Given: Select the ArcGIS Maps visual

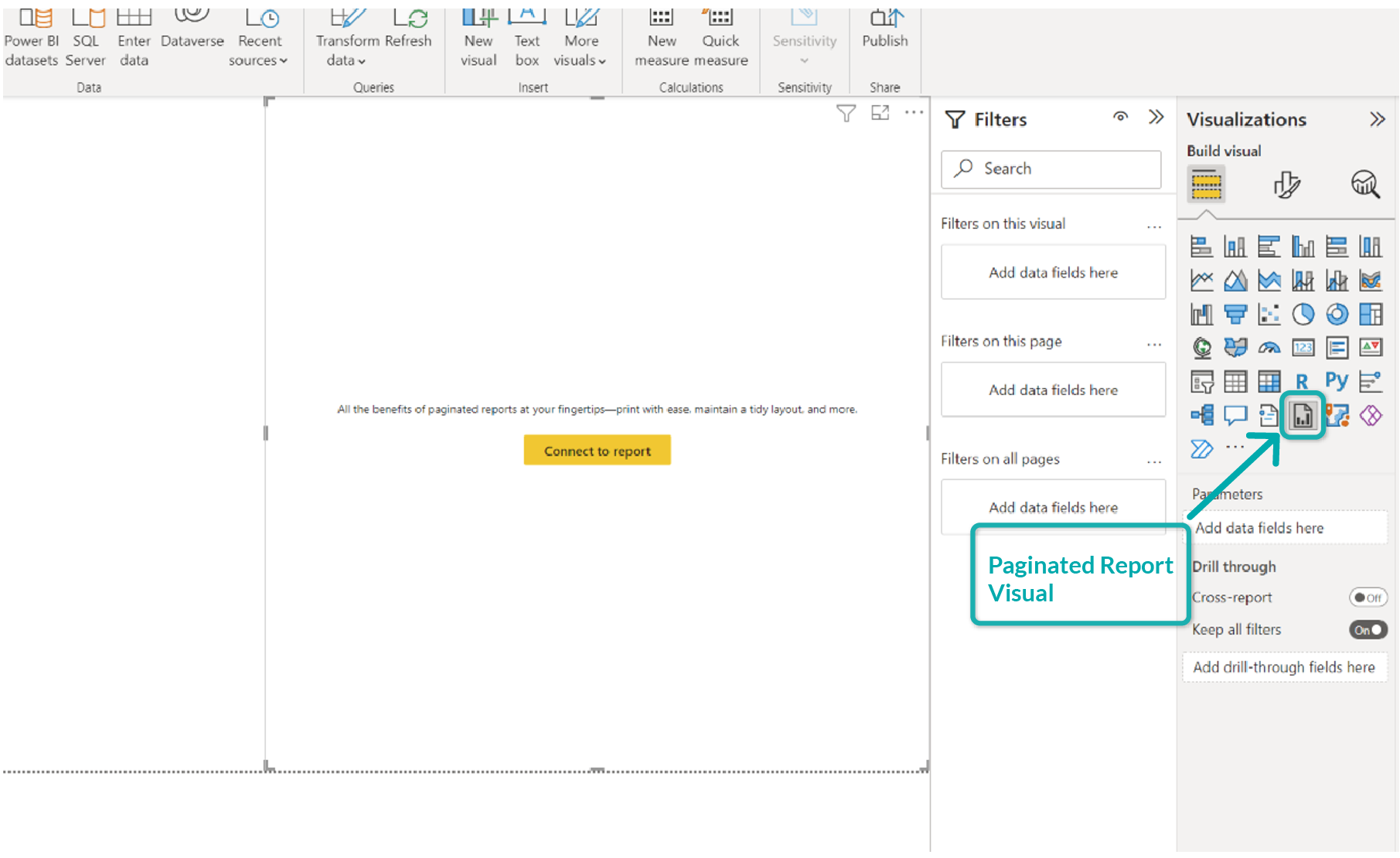Looking at the screenshot, I should tap(1337, 416).
